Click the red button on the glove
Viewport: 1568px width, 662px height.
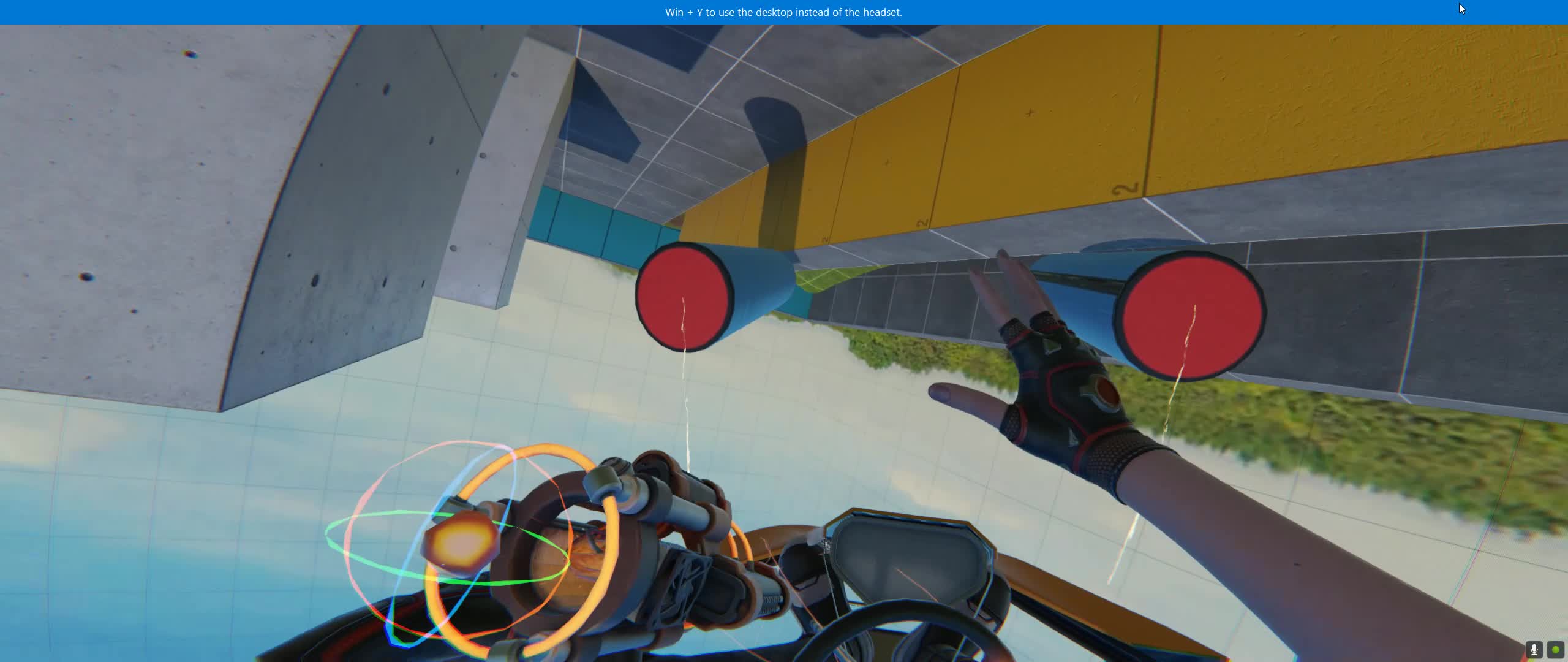pyautogui.click(x=1106, y=390)
